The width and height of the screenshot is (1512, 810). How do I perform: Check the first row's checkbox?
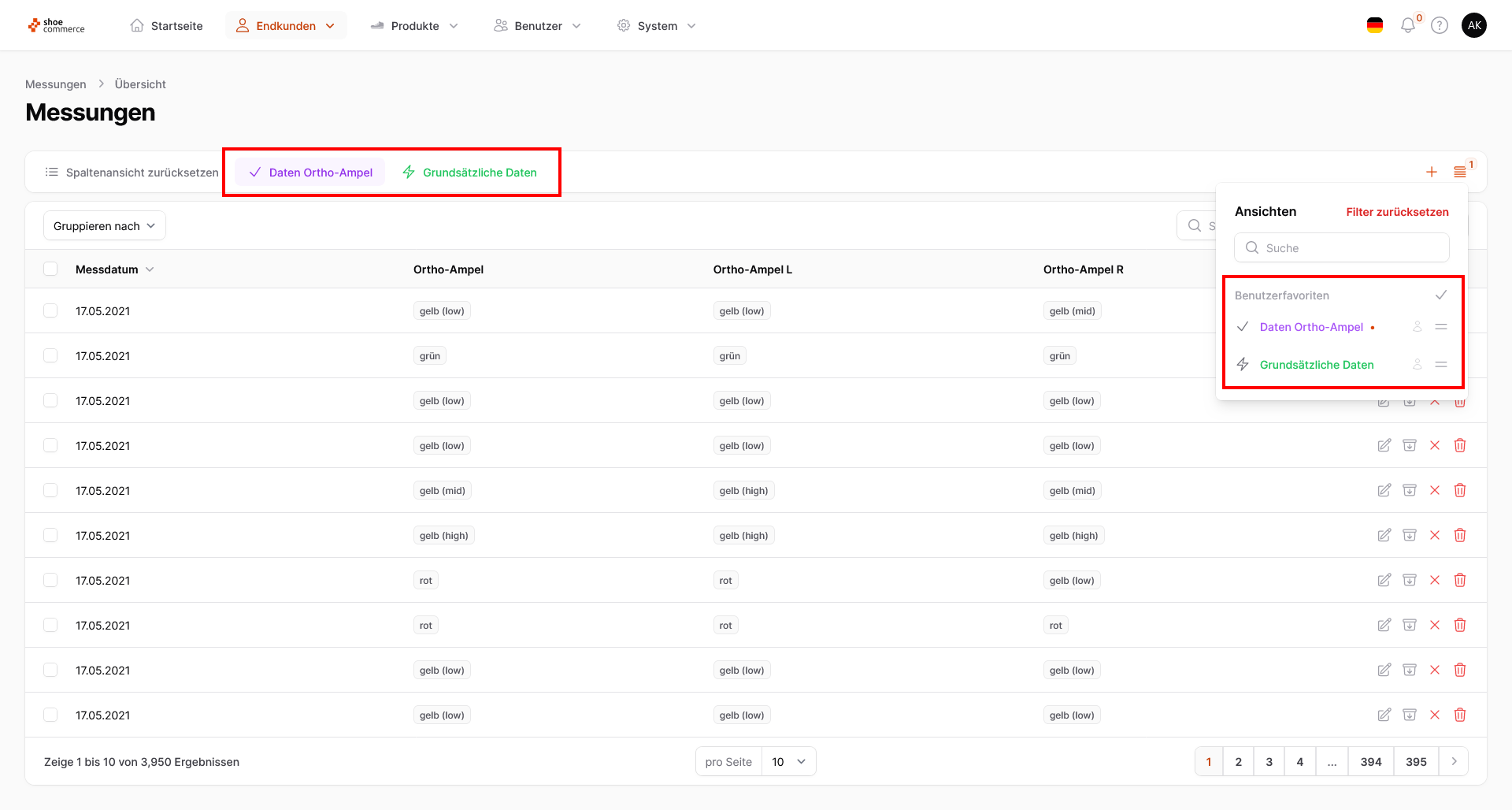click(x=51, y=310)
